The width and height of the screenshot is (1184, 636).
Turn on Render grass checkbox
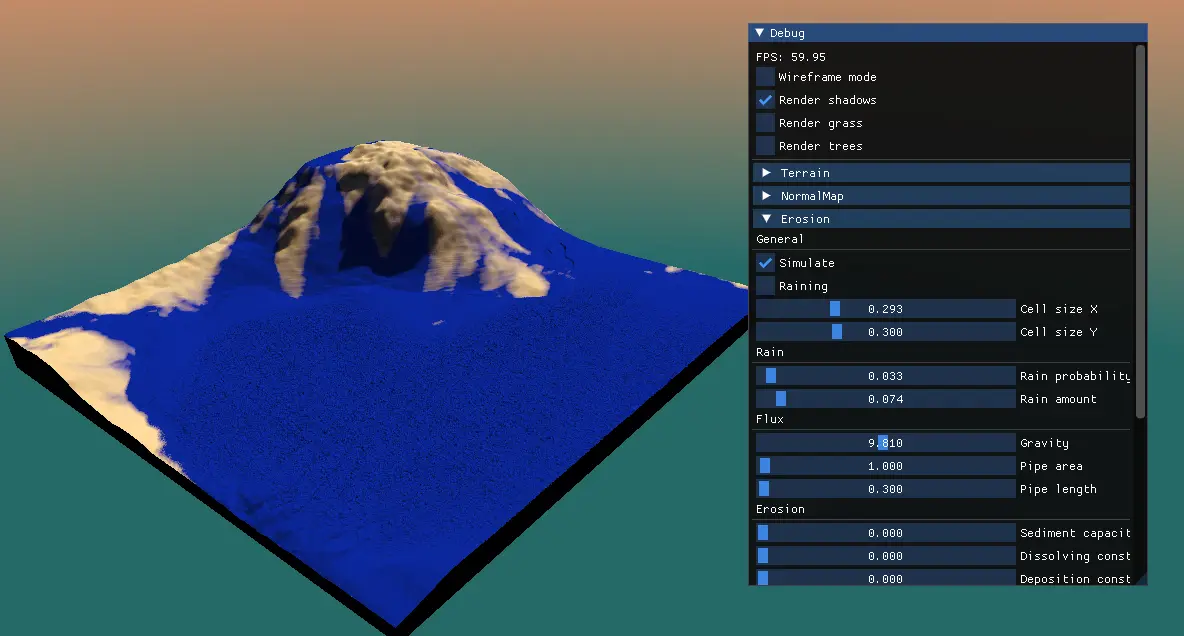(x=765, y=123)
